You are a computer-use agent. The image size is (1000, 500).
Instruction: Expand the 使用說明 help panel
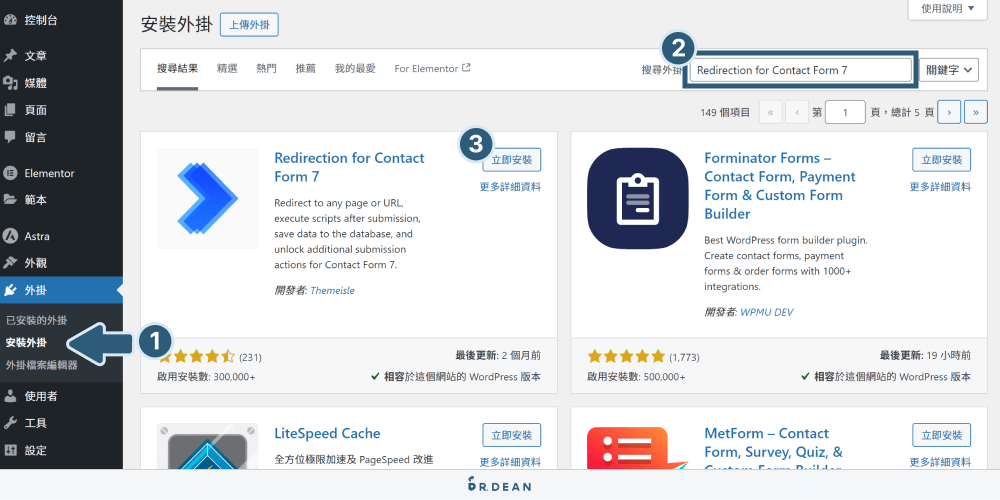[948, 8]
